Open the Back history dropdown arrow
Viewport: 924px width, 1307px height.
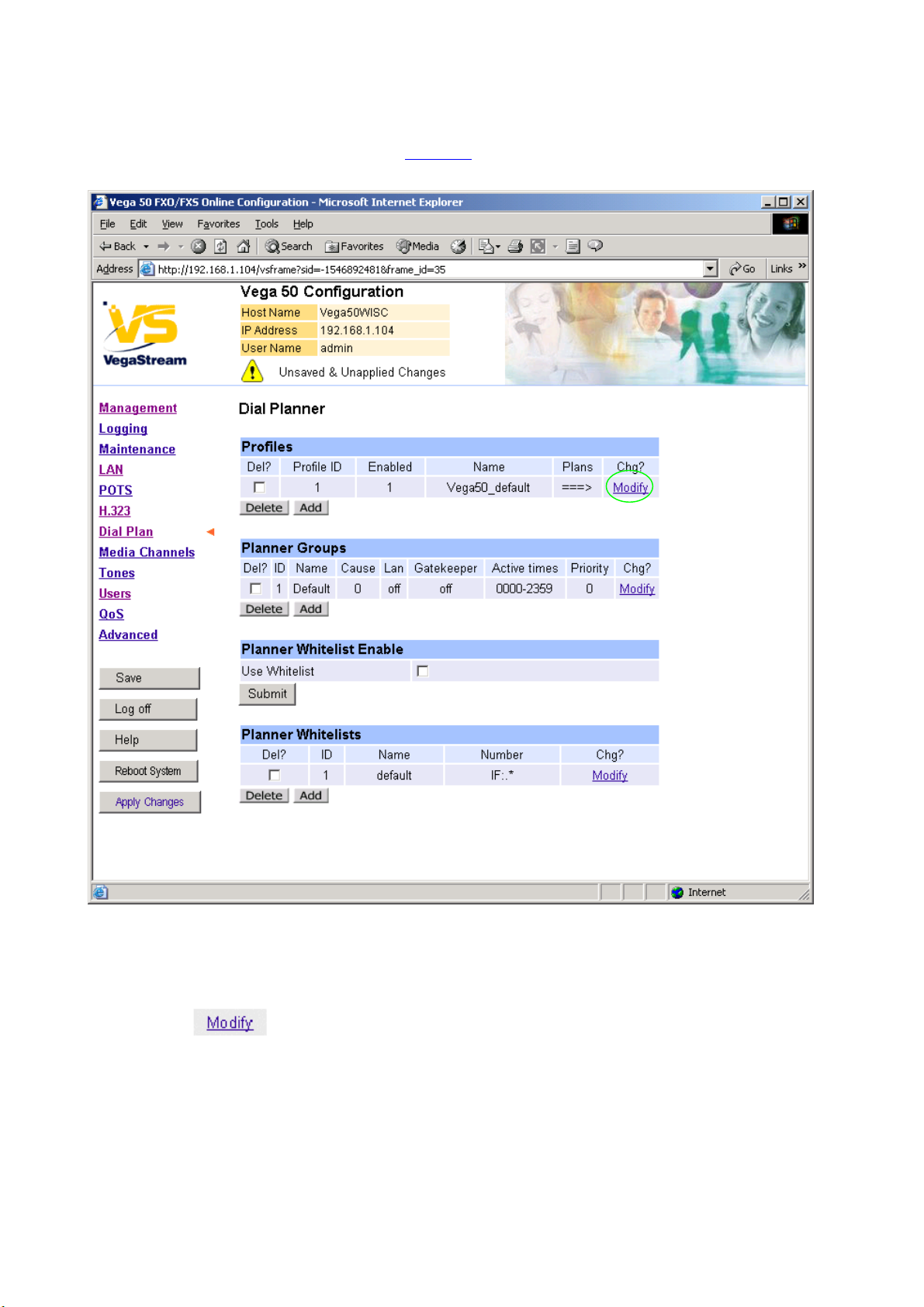point(146,247)
